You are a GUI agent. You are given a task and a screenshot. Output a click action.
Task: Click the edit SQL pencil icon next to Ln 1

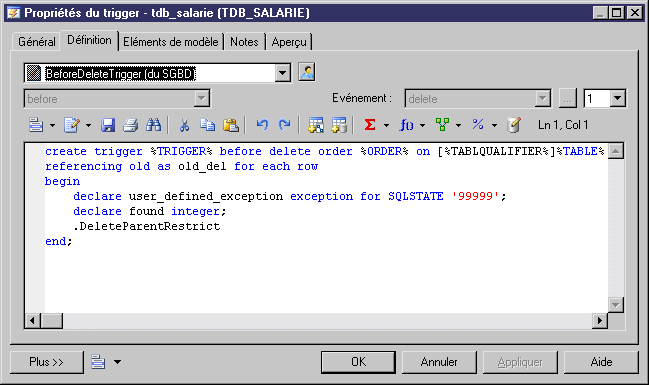514,125
